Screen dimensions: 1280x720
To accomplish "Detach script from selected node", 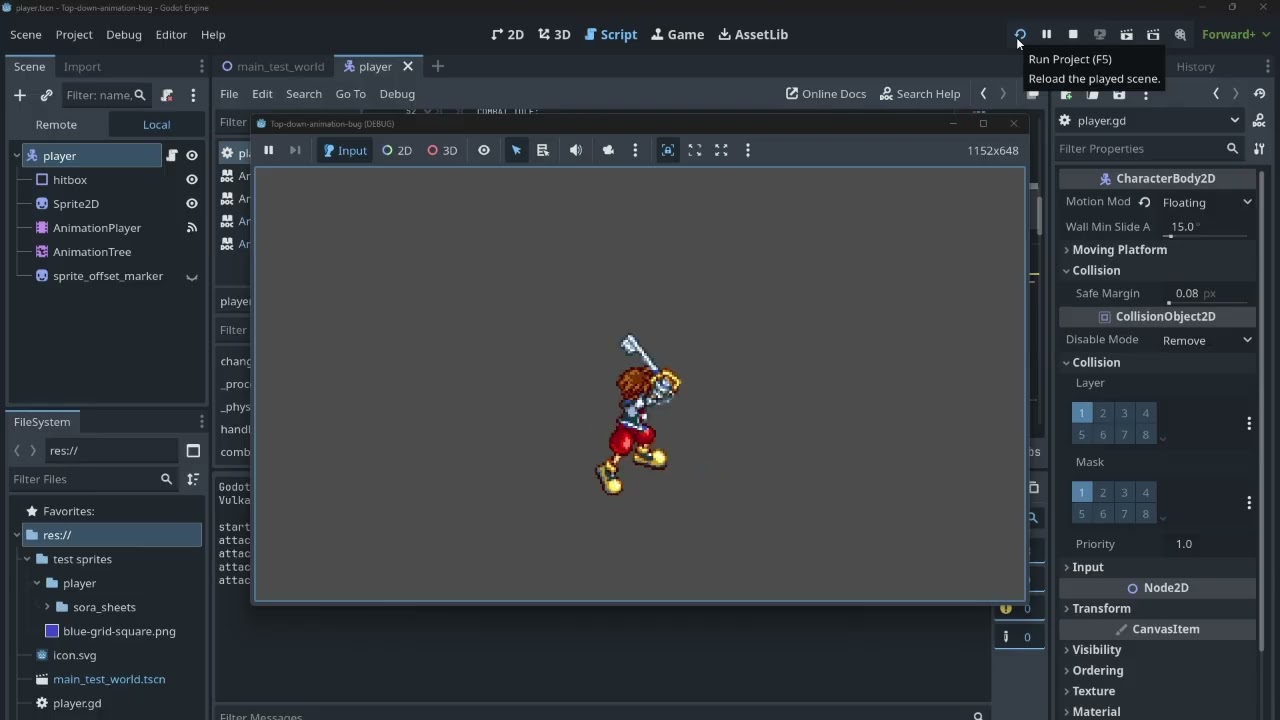I will [x=167, y=95].
